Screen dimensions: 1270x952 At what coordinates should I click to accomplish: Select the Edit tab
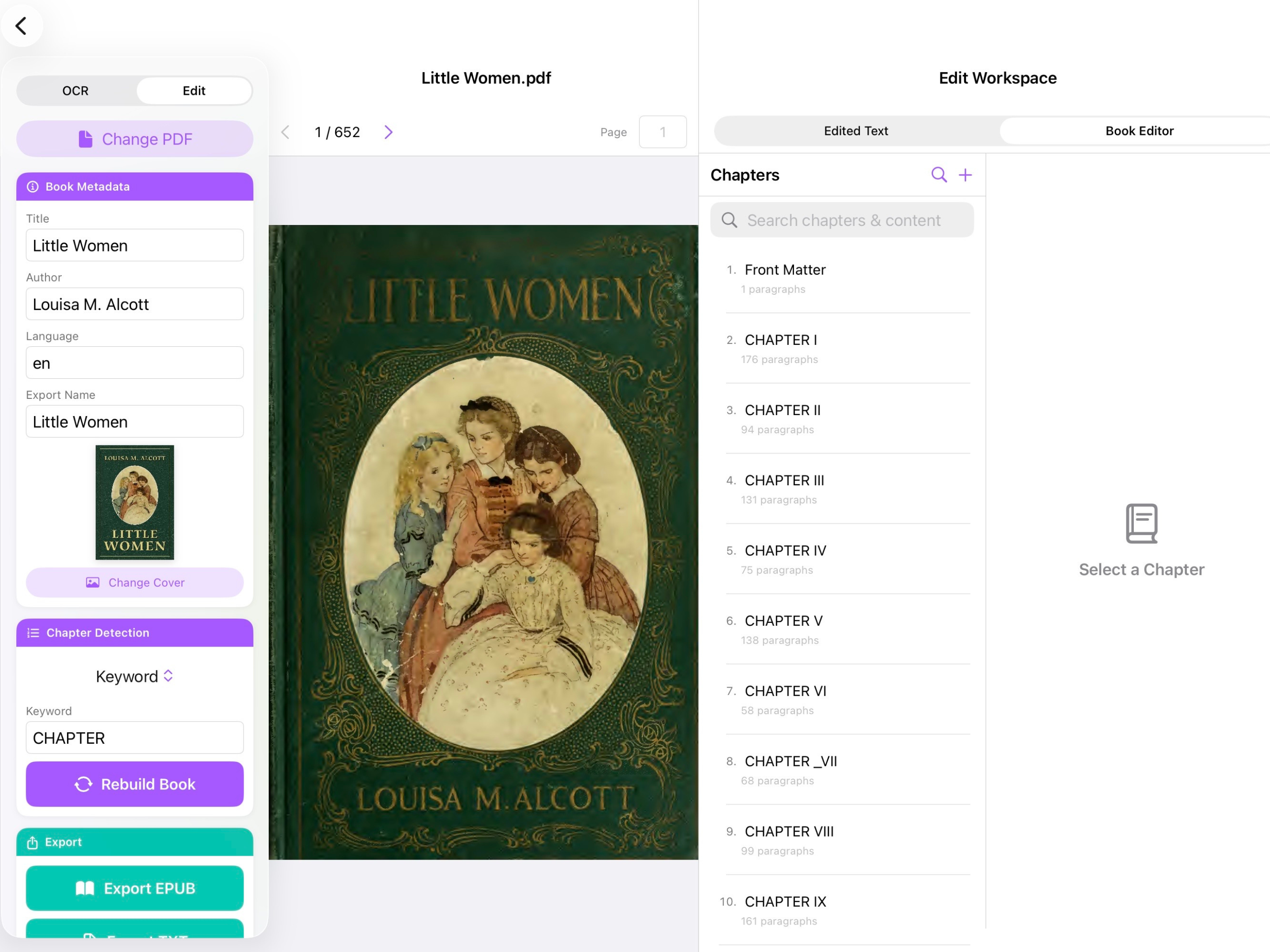click(x=194, y=91)
